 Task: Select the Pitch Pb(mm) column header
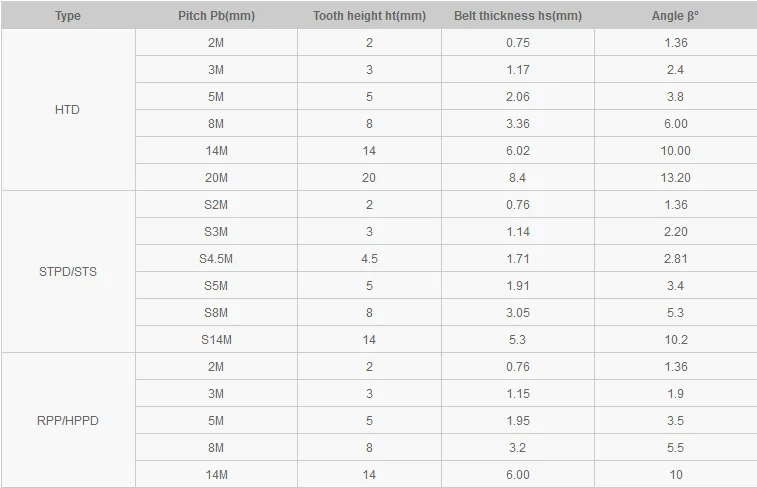pos(216,16)
